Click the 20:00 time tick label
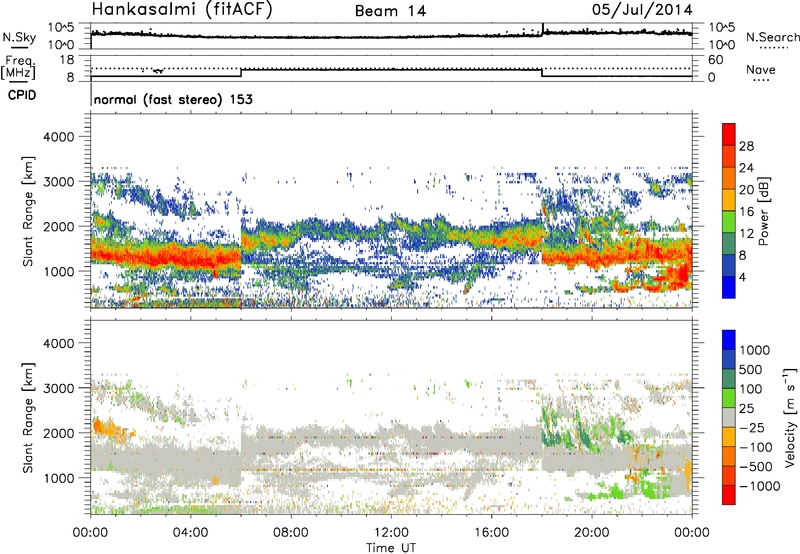This screenshot has width=800, height=554. coord(591,533)
